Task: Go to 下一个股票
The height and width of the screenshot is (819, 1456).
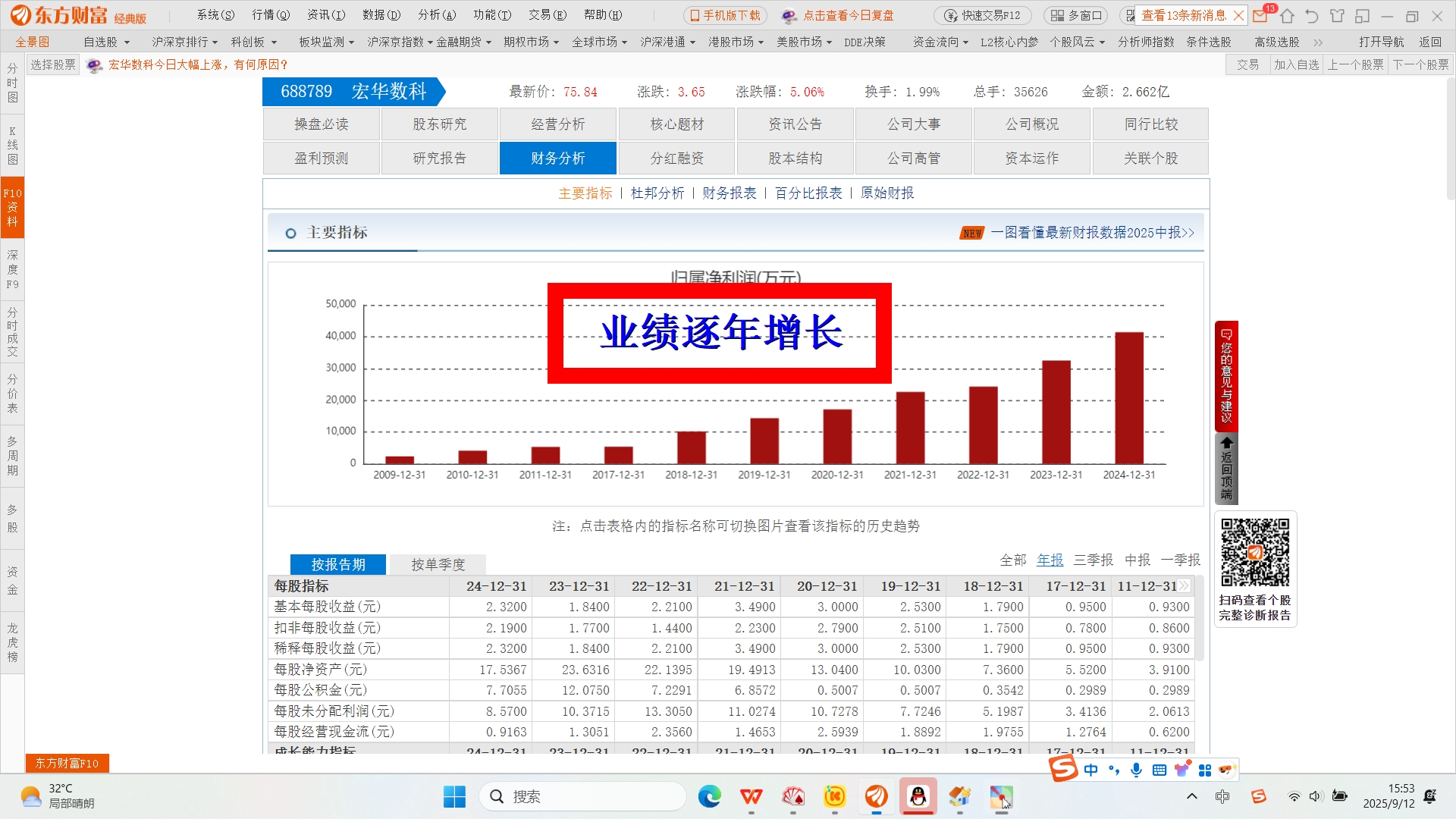Action: point(1421,65)
